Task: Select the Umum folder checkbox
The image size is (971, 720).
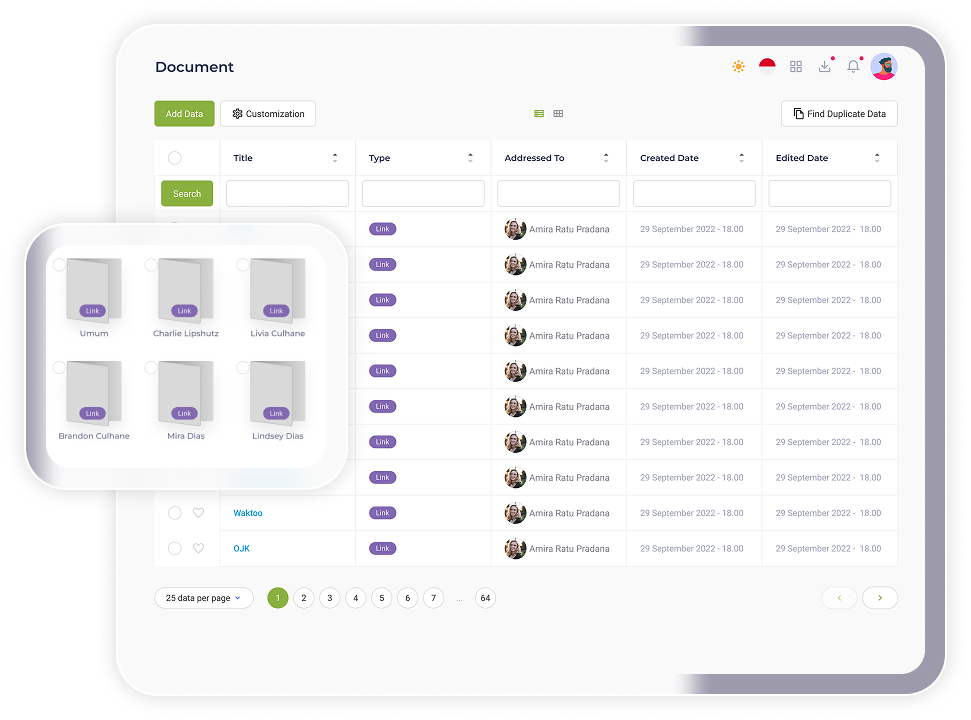Action: coord(59,265)
